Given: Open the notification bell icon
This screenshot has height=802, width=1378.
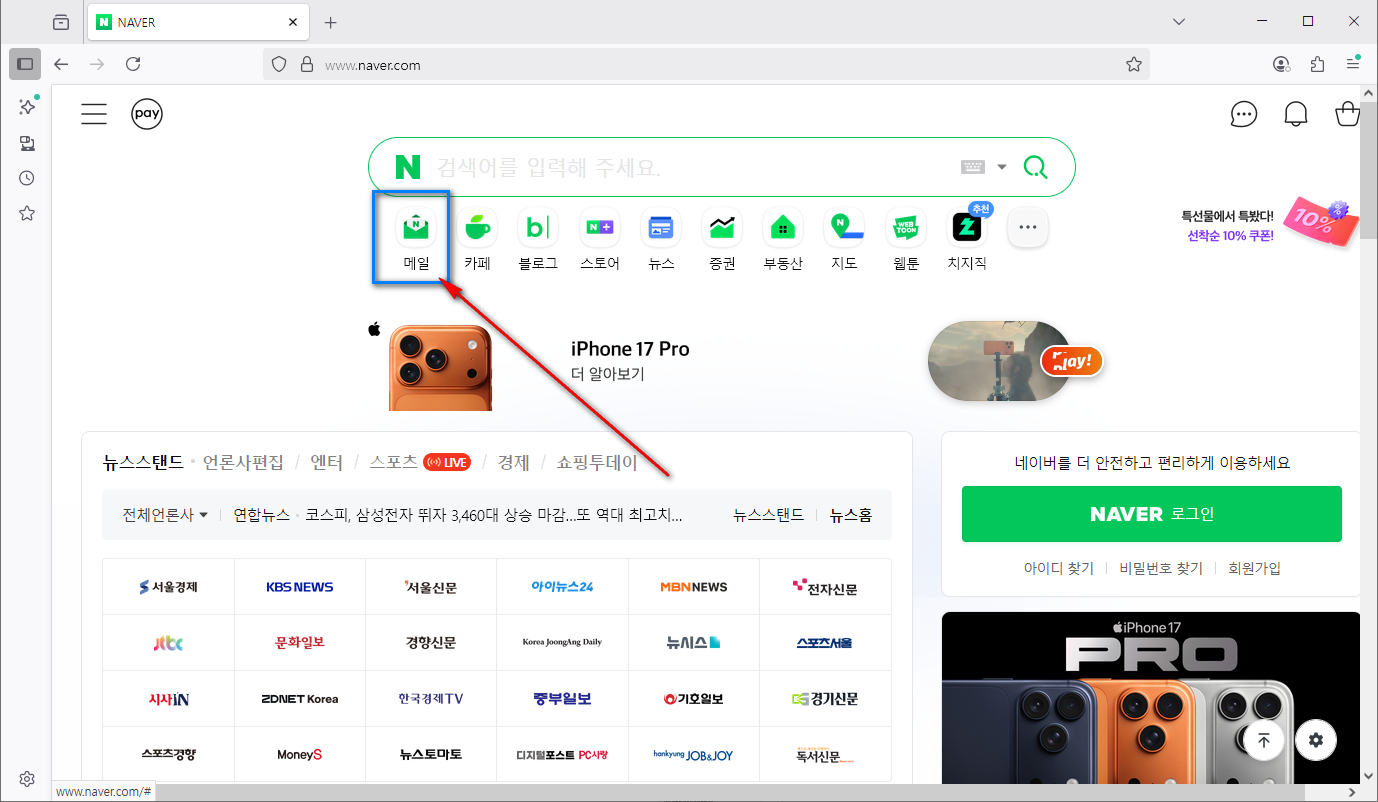Looking at the screenshot, I should click(1296, 113).
